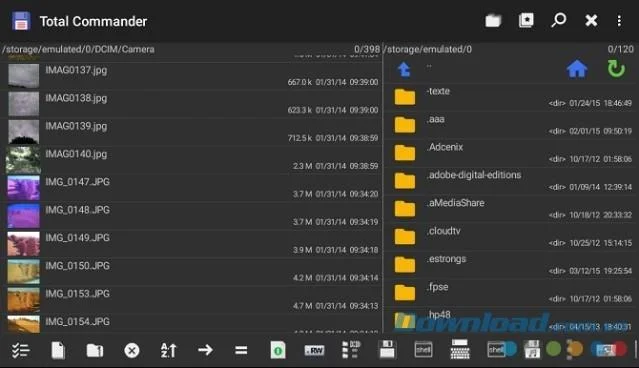Viewport: 639px width, 368px height.
Task: Tap the equals same-folder icon
Action: tap(241, 350)
